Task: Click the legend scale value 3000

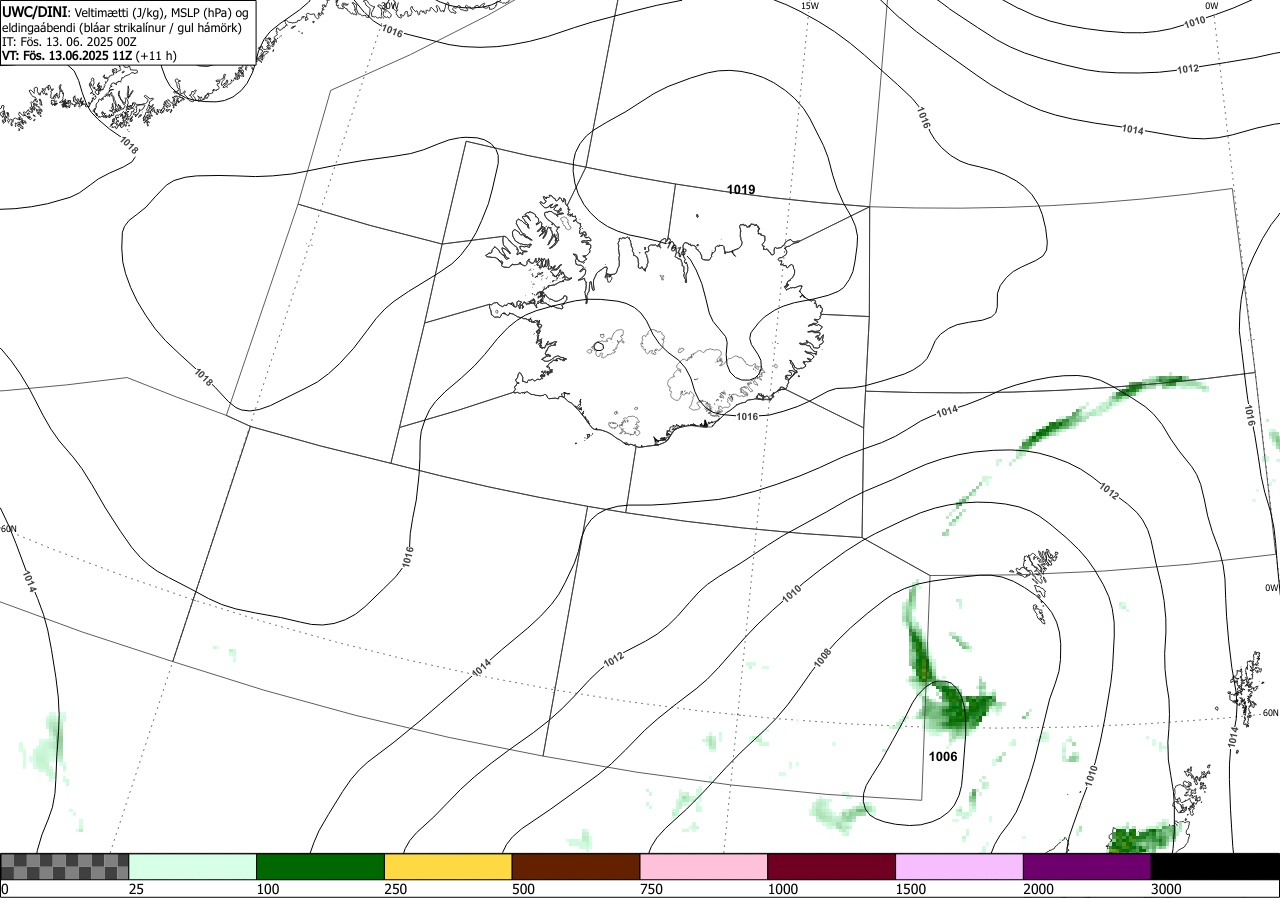Action: click(1166, 889)
